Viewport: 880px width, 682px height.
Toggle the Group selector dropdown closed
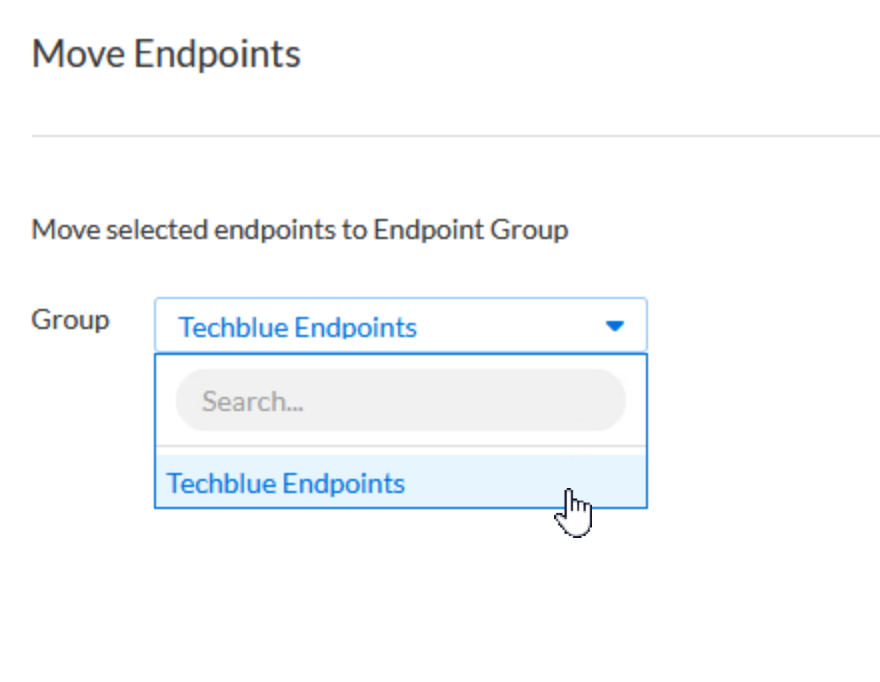(615, 326)
